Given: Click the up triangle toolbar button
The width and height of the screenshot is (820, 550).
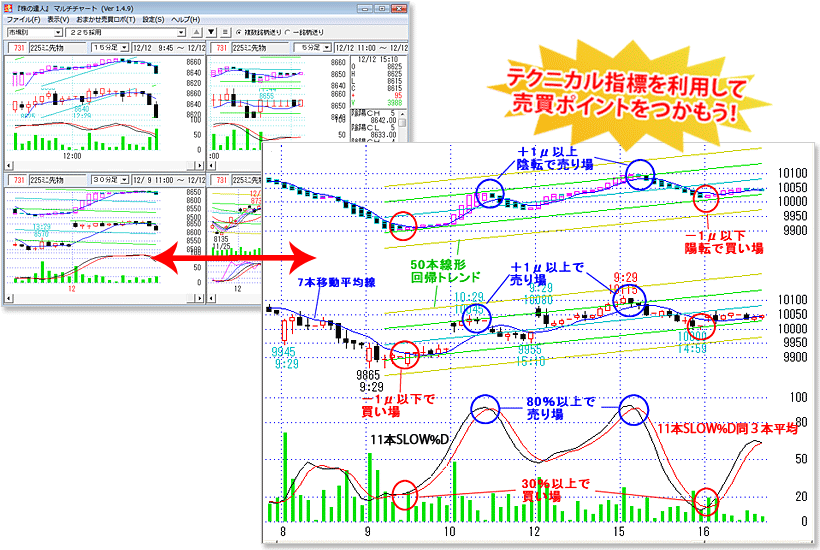Looking at the screenshot, I should 197,32.
